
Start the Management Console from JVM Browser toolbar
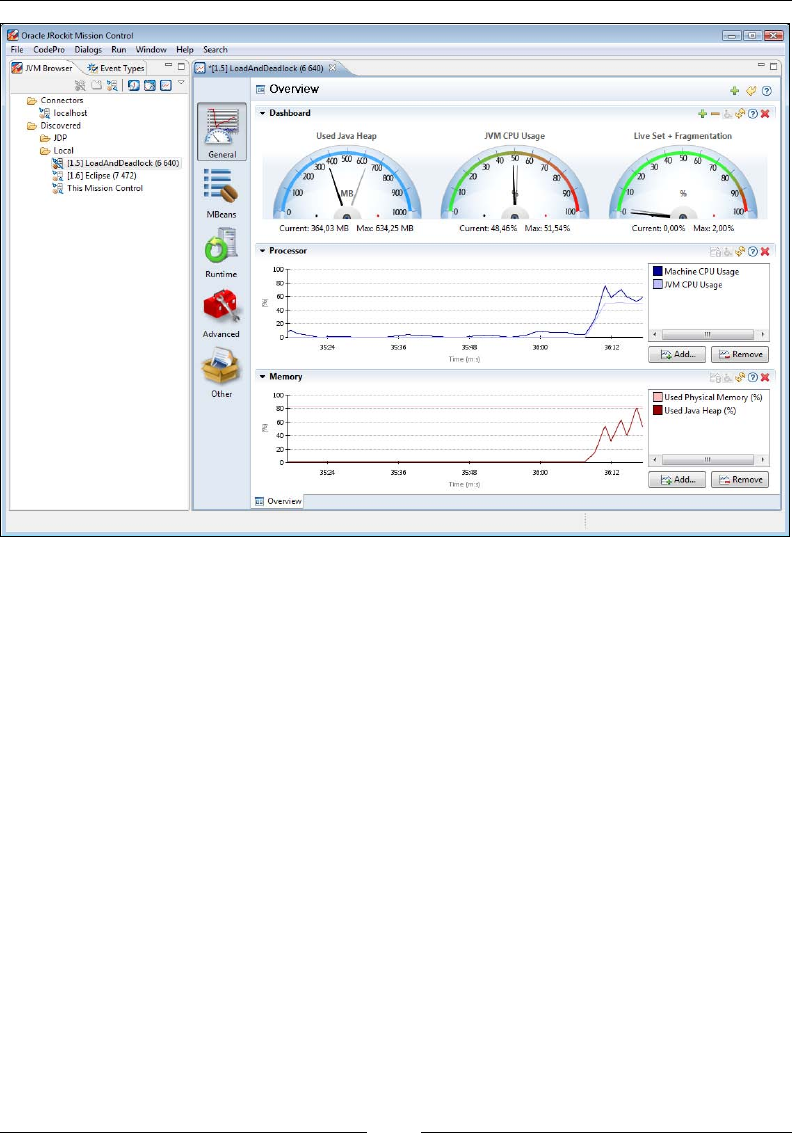133,85
